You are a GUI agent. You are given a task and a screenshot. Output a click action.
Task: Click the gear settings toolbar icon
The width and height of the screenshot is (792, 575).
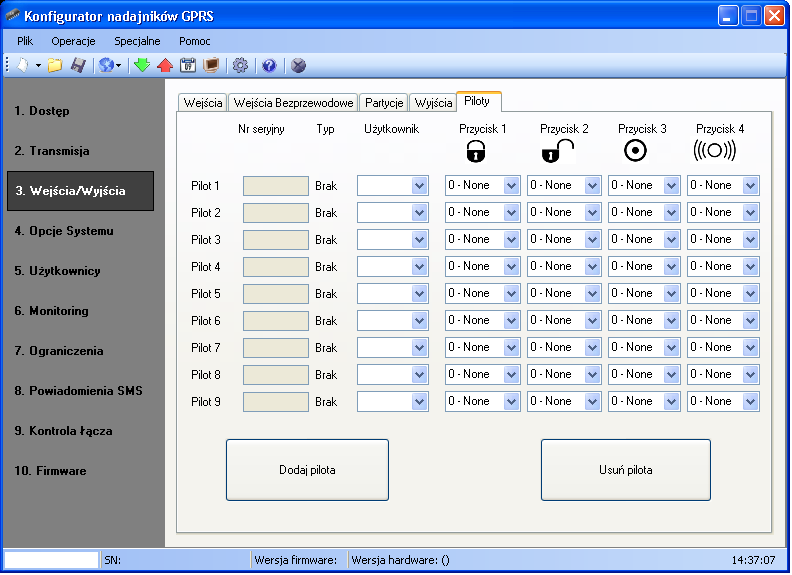pos(240,65)
